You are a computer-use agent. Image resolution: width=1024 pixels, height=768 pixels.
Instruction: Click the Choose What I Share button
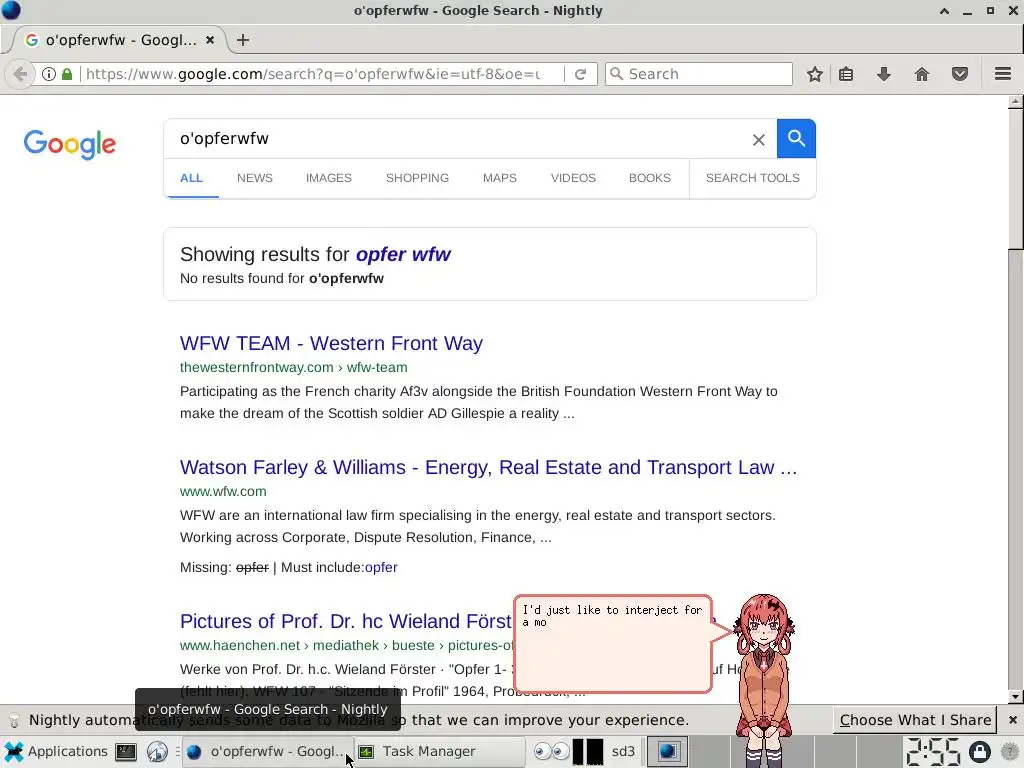(915, 720)
